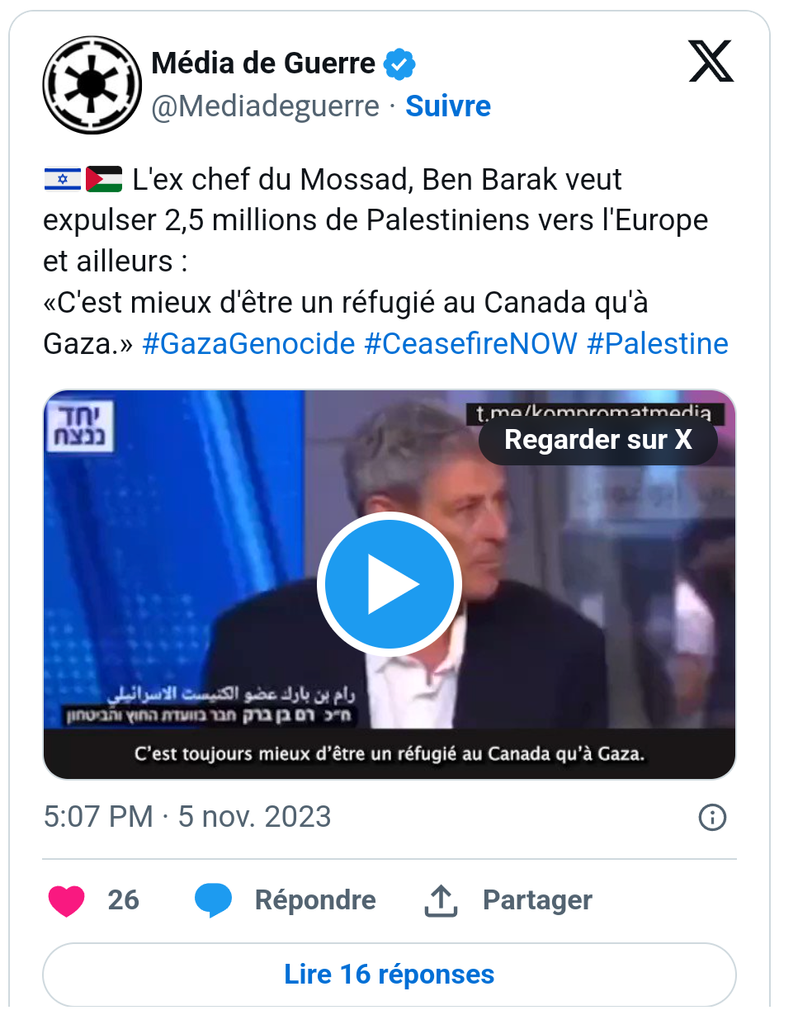Follow the account via Suivre

(448, 106)
